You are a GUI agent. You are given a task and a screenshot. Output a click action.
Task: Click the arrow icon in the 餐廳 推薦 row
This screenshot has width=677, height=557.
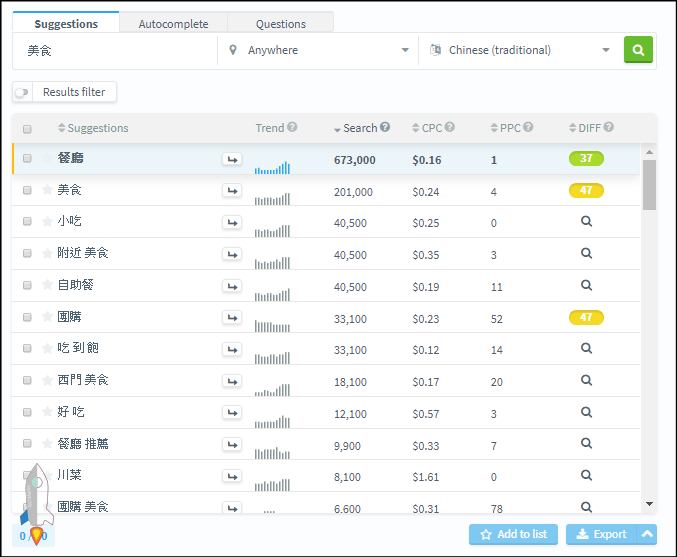pos(232,444)
